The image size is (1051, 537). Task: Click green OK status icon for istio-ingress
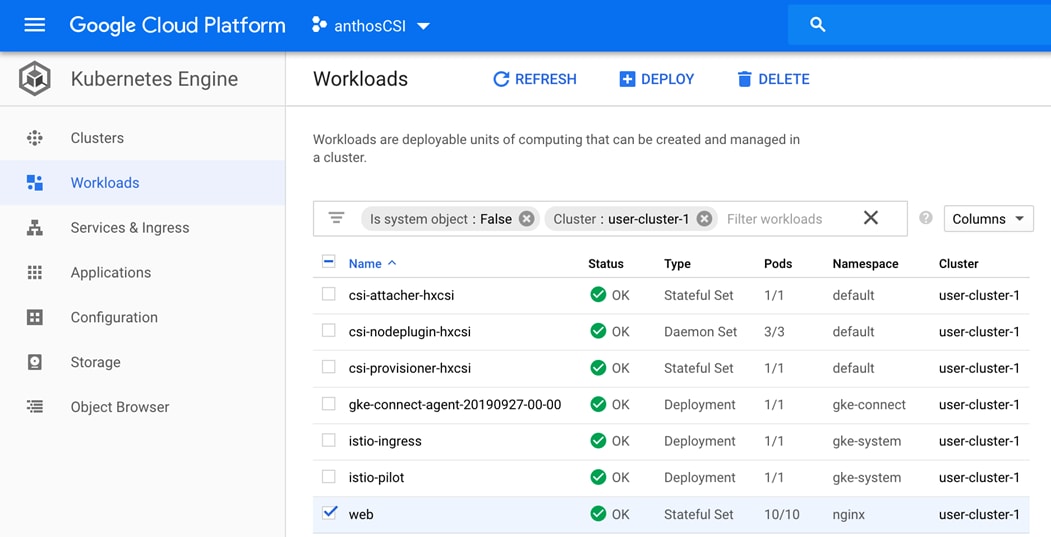(598, 440)
